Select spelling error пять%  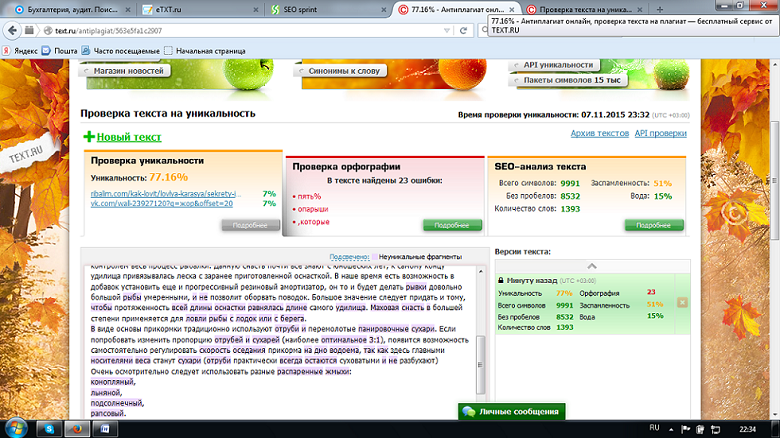[309, 196]
